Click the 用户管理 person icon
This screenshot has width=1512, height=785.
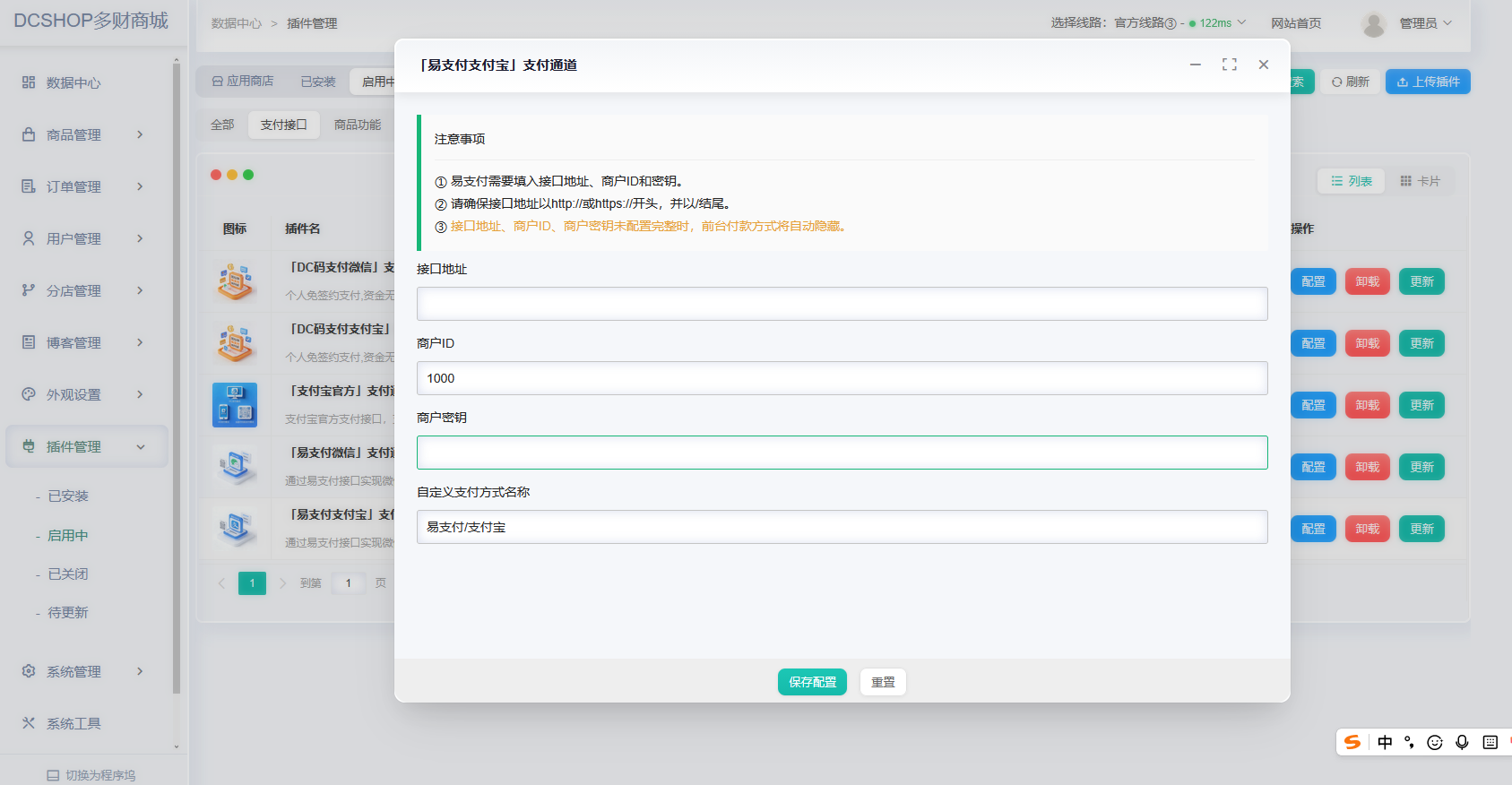point(29,238)
